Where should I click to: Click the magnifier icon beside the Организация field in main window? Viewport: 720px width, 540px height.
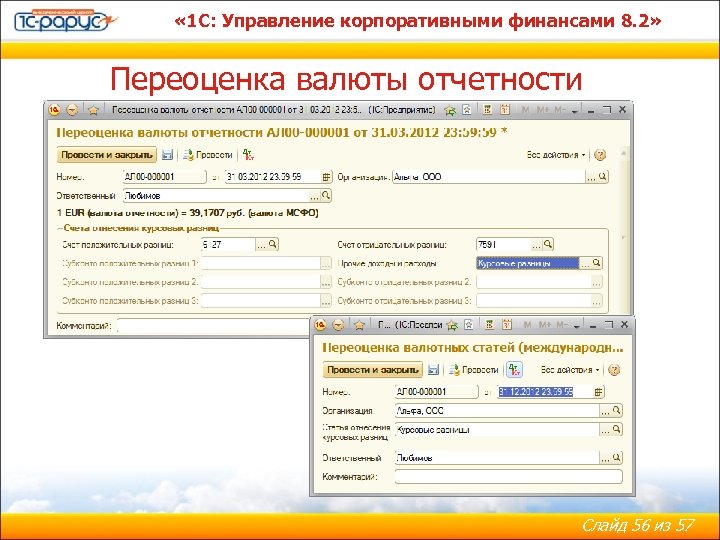602,177
